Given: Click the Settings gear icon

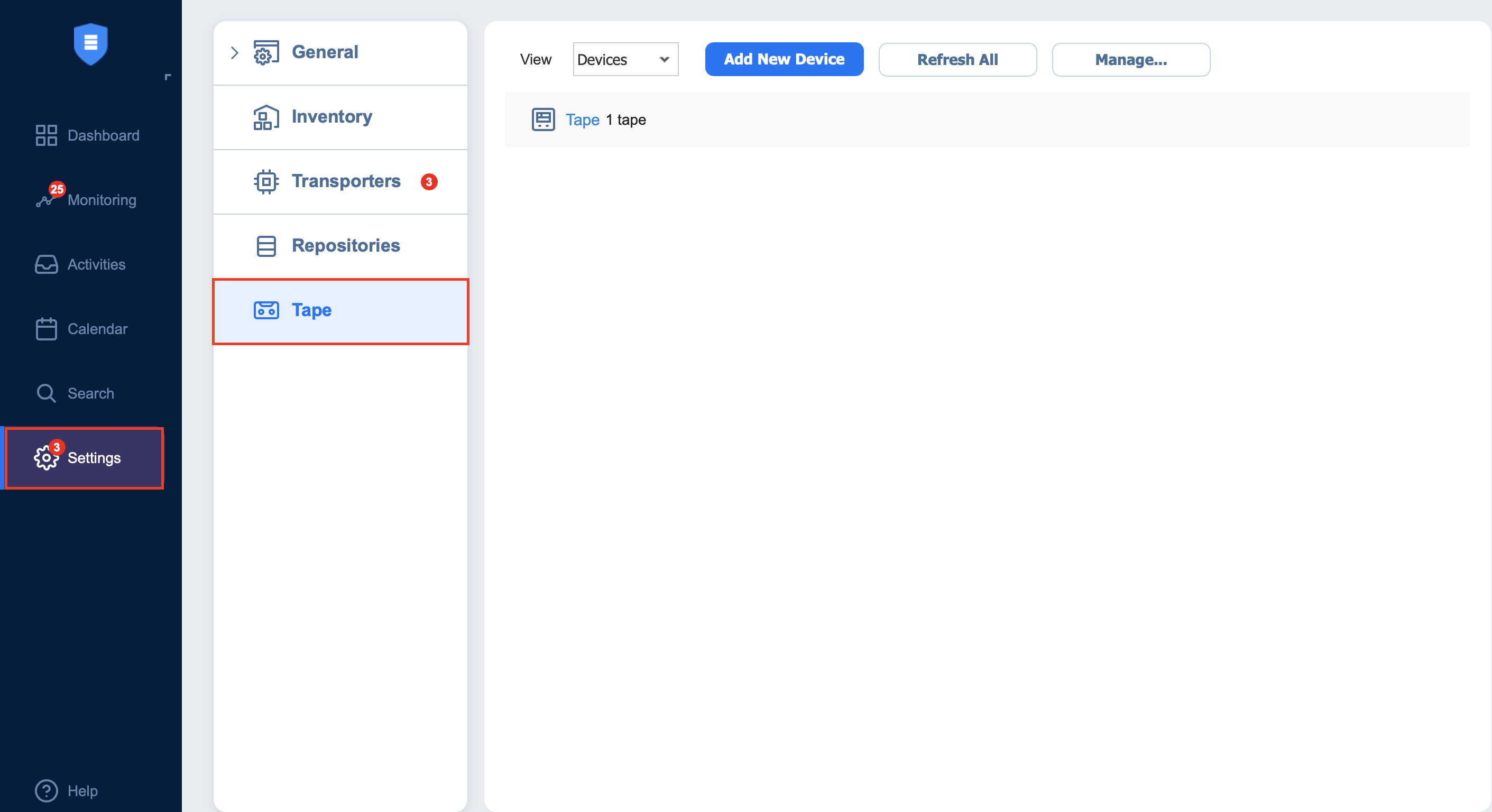Looking at the screenshot, I should (x=46, y=458).
